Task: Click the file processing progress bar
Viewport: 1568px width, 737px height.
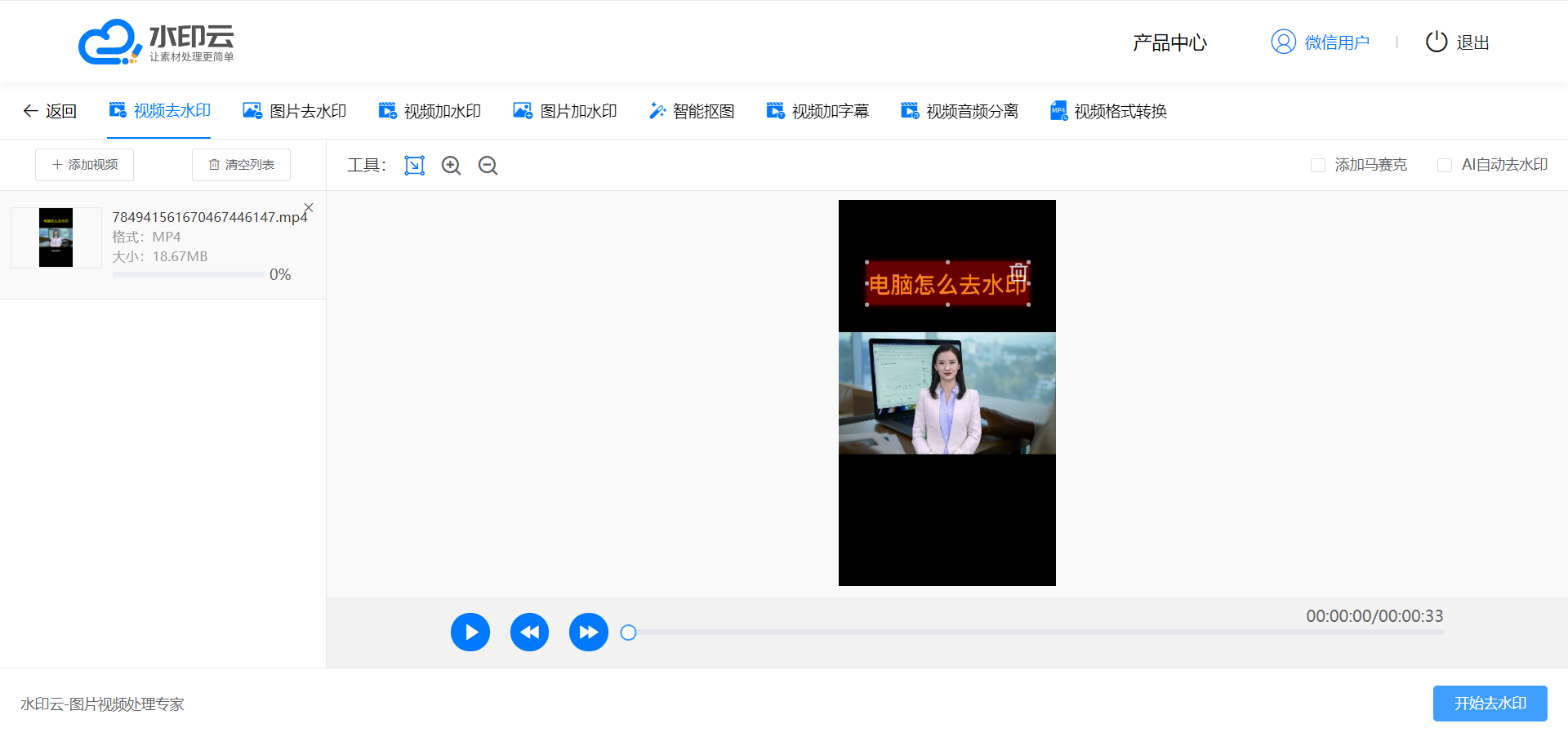Action: click(x=189, y=275)
